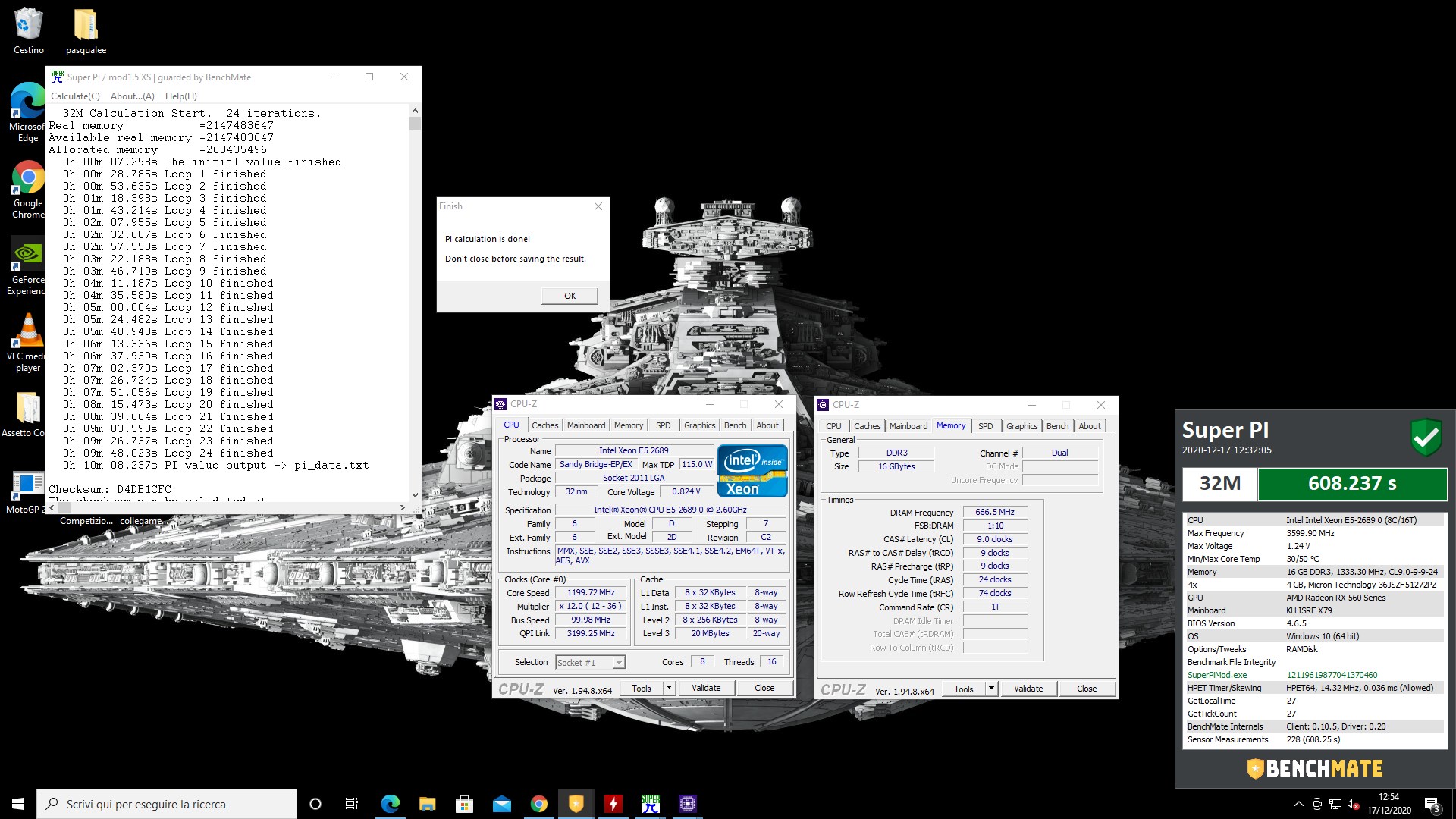Open the pasqualee folder on the desktop
Viewport: 1456px width, 819px height.
[86, 31]
